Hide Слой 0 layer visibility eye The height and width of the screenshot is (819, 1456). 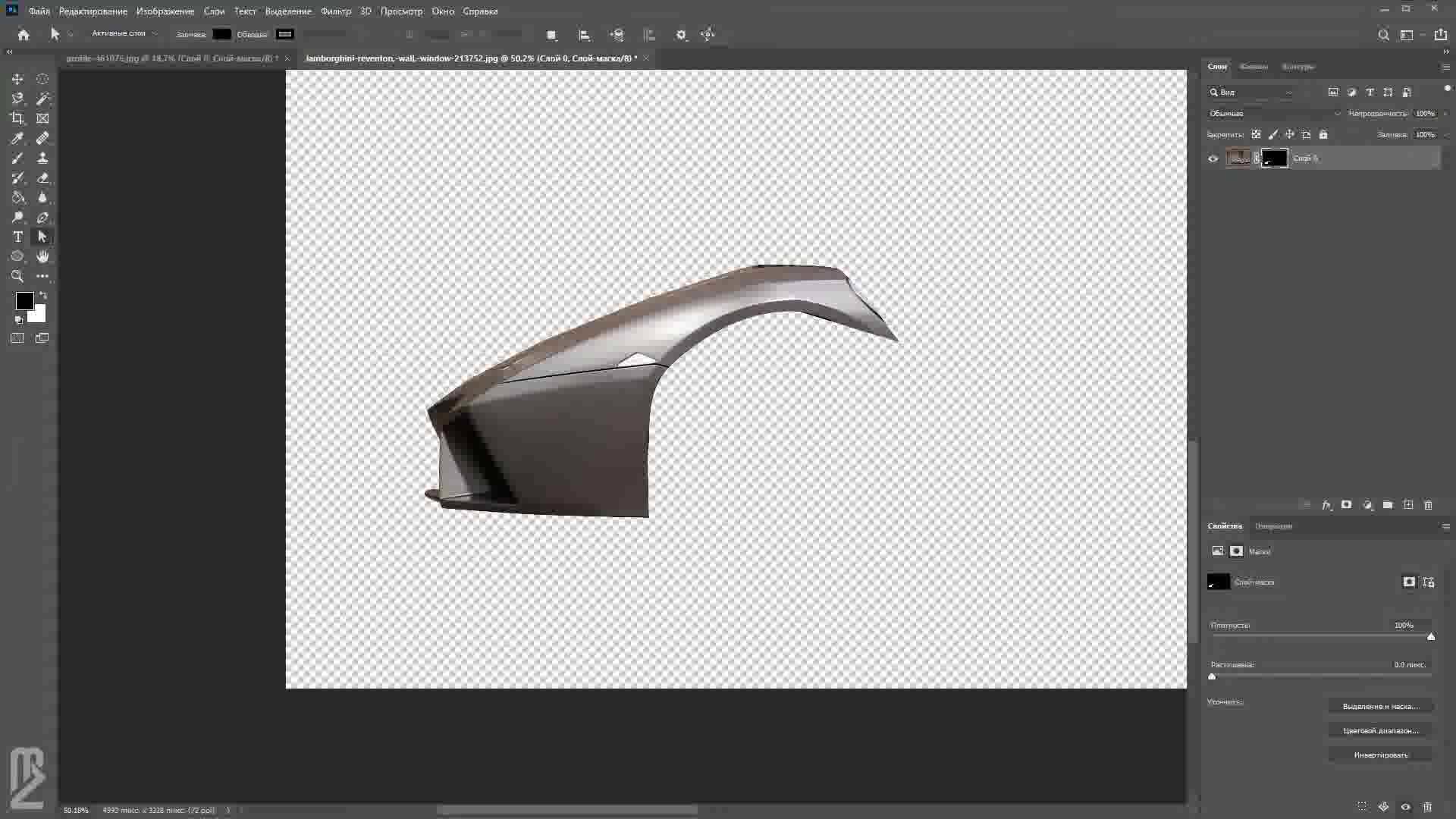click(x=1213, y=158)
